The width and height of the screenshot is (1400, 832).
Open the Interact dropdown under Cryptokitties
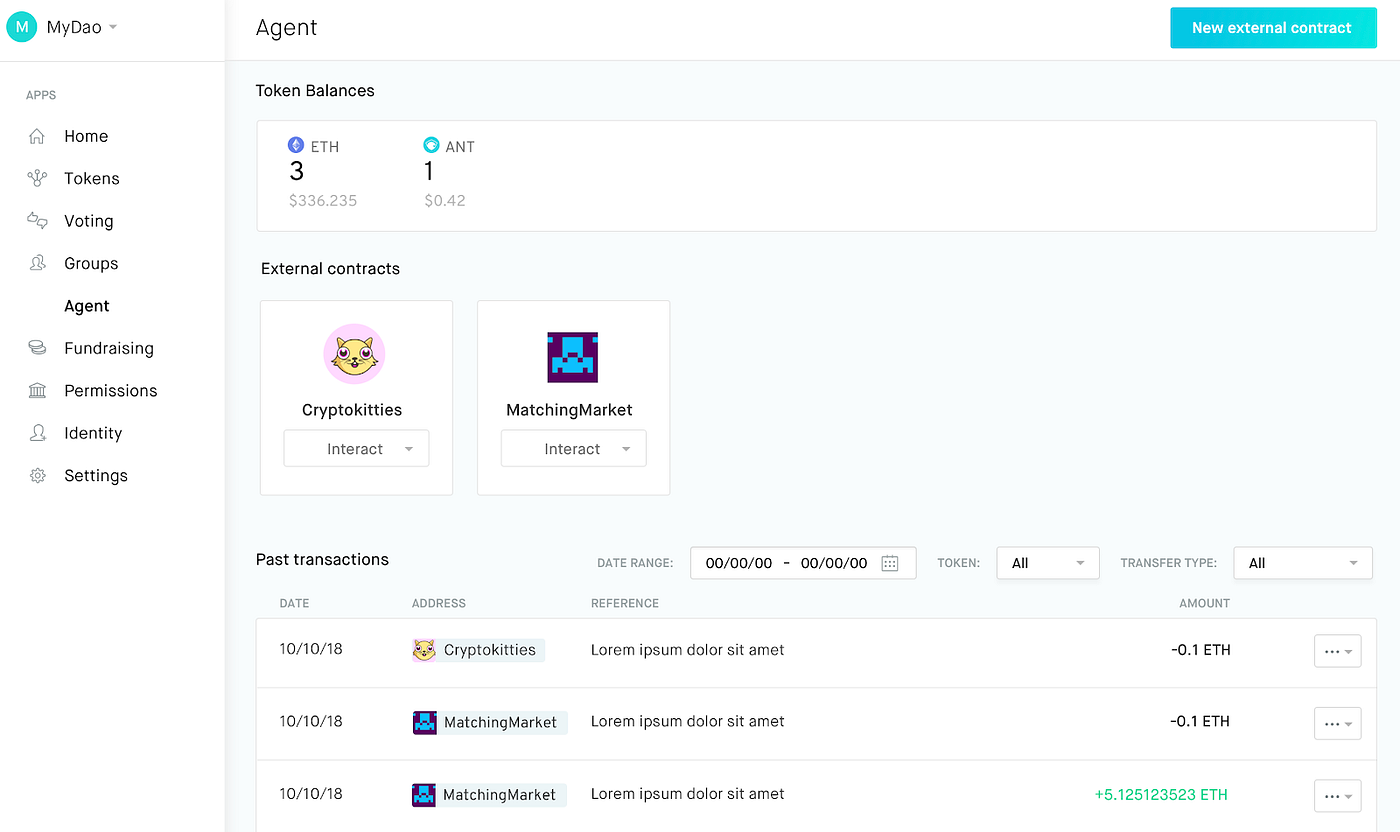[x=356, y=448]
